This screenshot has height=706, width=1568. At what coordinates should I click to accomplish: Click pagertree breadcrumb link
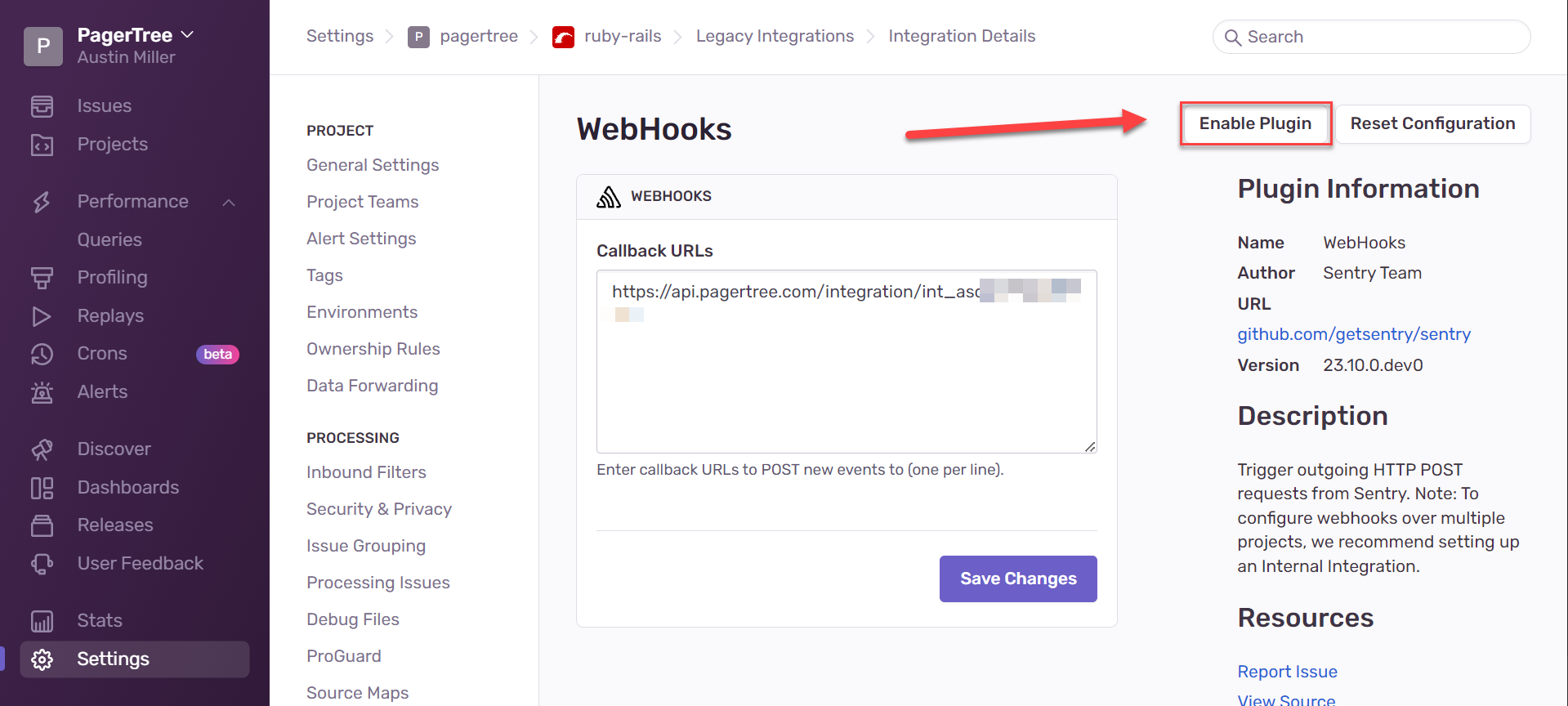click(x=479, y=37)
